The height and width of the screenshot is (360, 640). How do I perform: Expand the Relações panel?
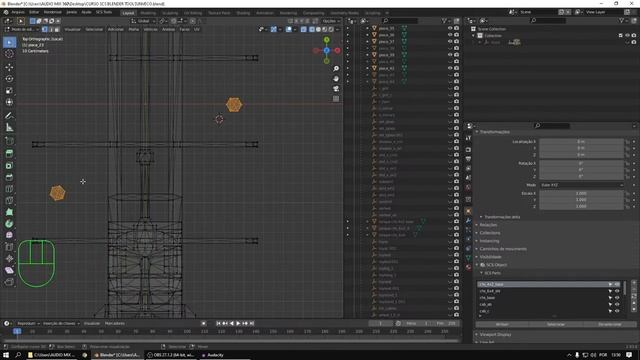click(x=488, y=225)
